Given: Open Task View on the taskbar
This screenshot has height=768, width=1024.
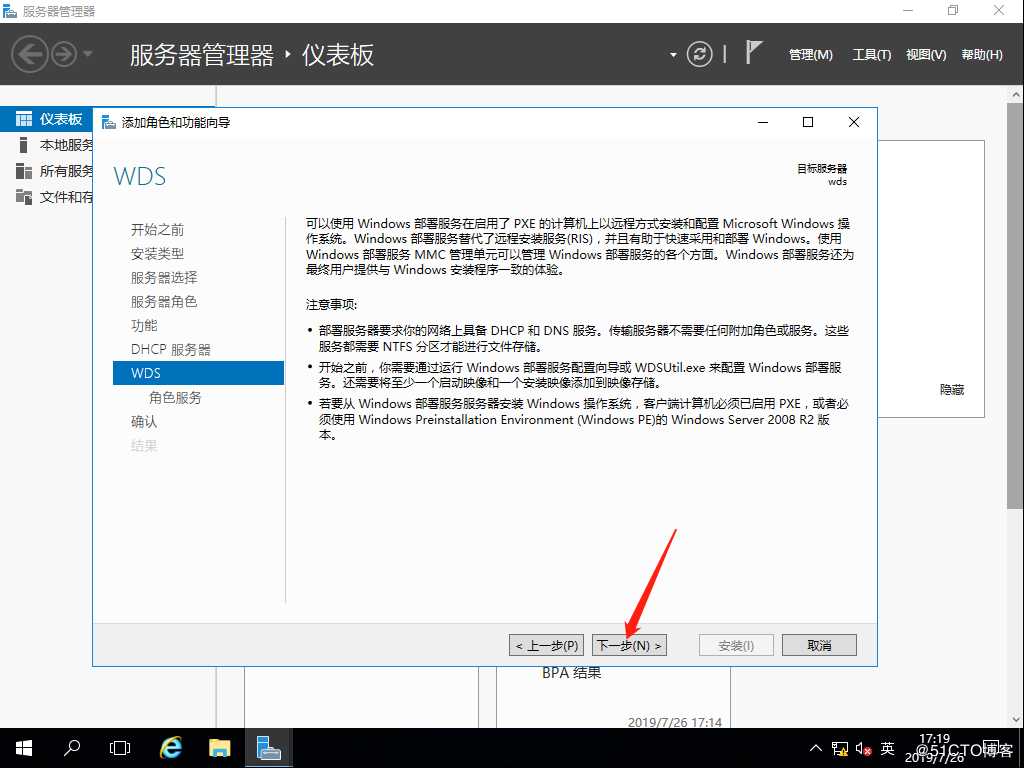Looking at the screenshot, I should tap(120, 748).
